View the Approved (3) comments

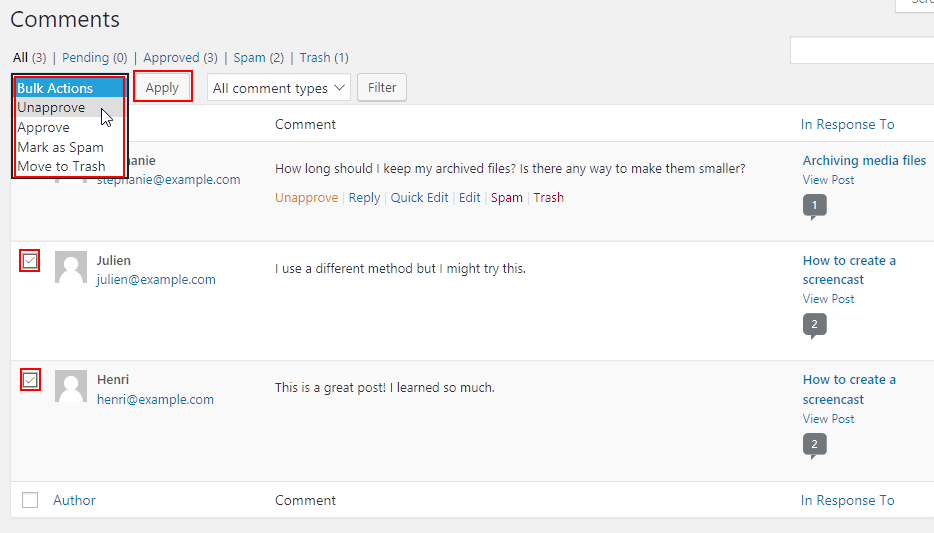click(180, 58)
